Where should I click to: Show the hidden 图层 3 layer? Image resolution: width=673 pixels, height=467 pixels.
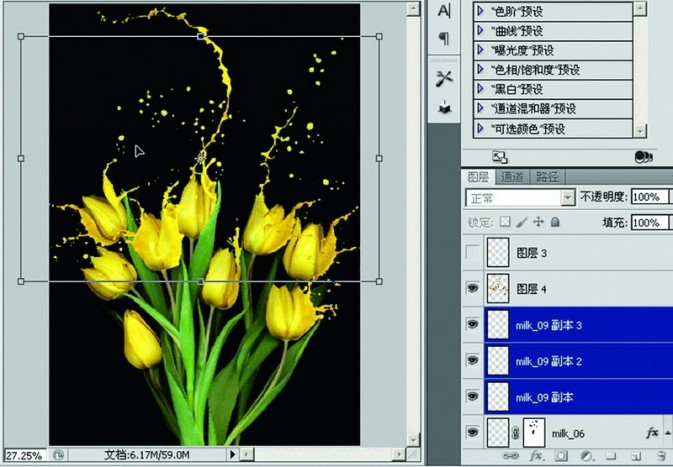pos(473,252)
